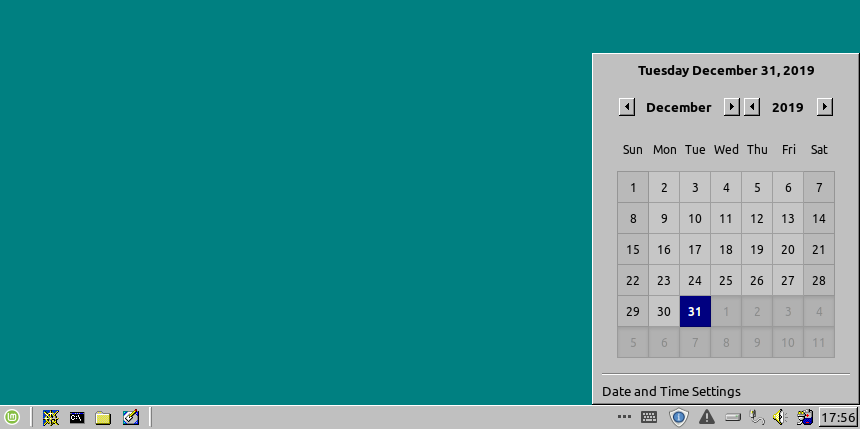860x429 pixels.
Task: Advance to the next month
Action: point(732,107)
